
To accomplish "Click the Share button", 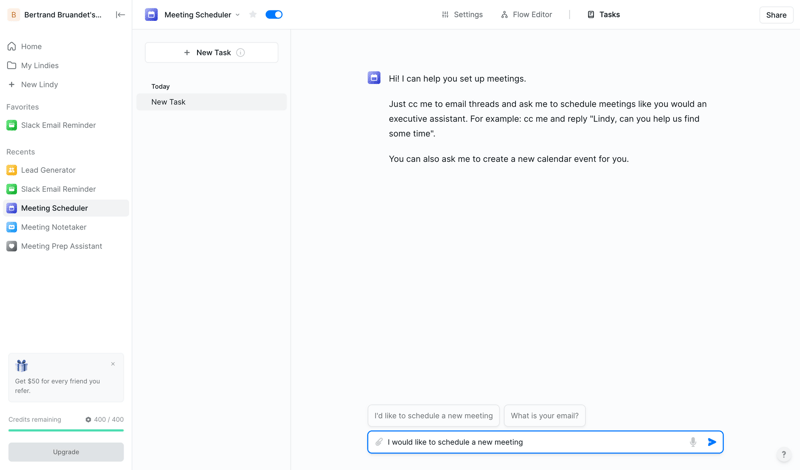I will pyautogui.click(x=776, y=15).
